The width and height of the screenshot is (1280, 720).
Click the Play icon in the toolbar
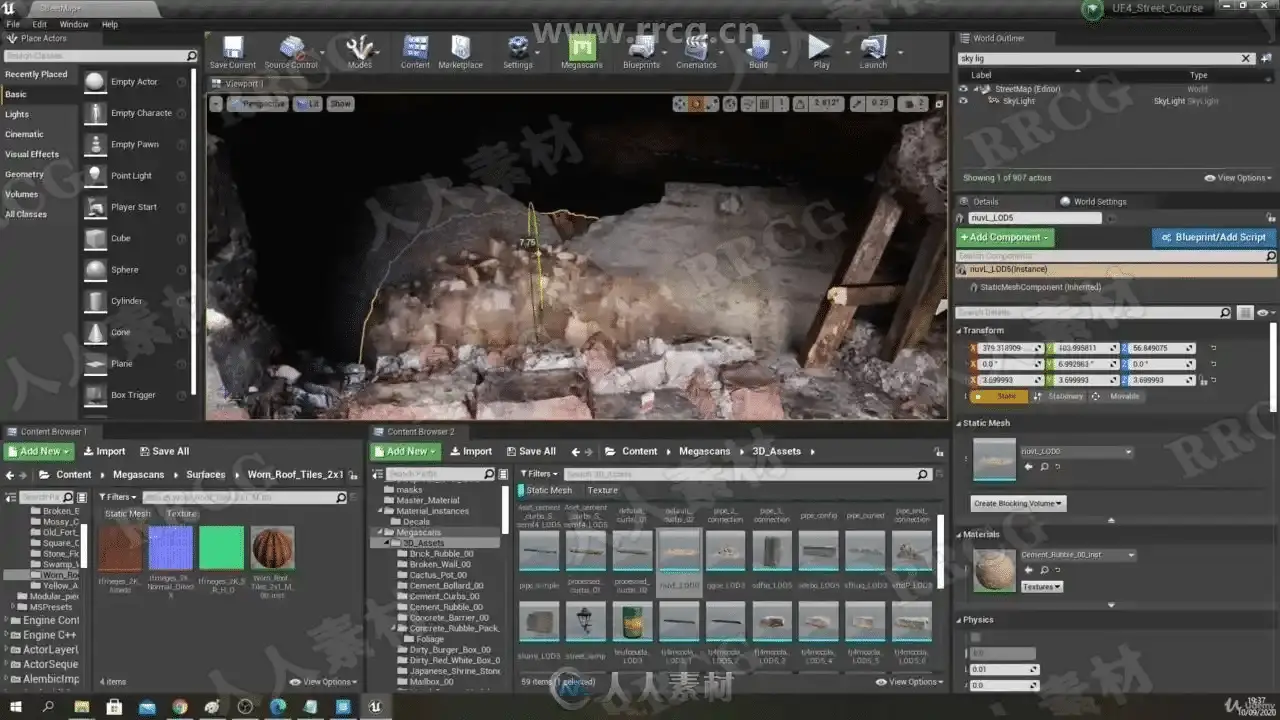(x=820, y=48)
